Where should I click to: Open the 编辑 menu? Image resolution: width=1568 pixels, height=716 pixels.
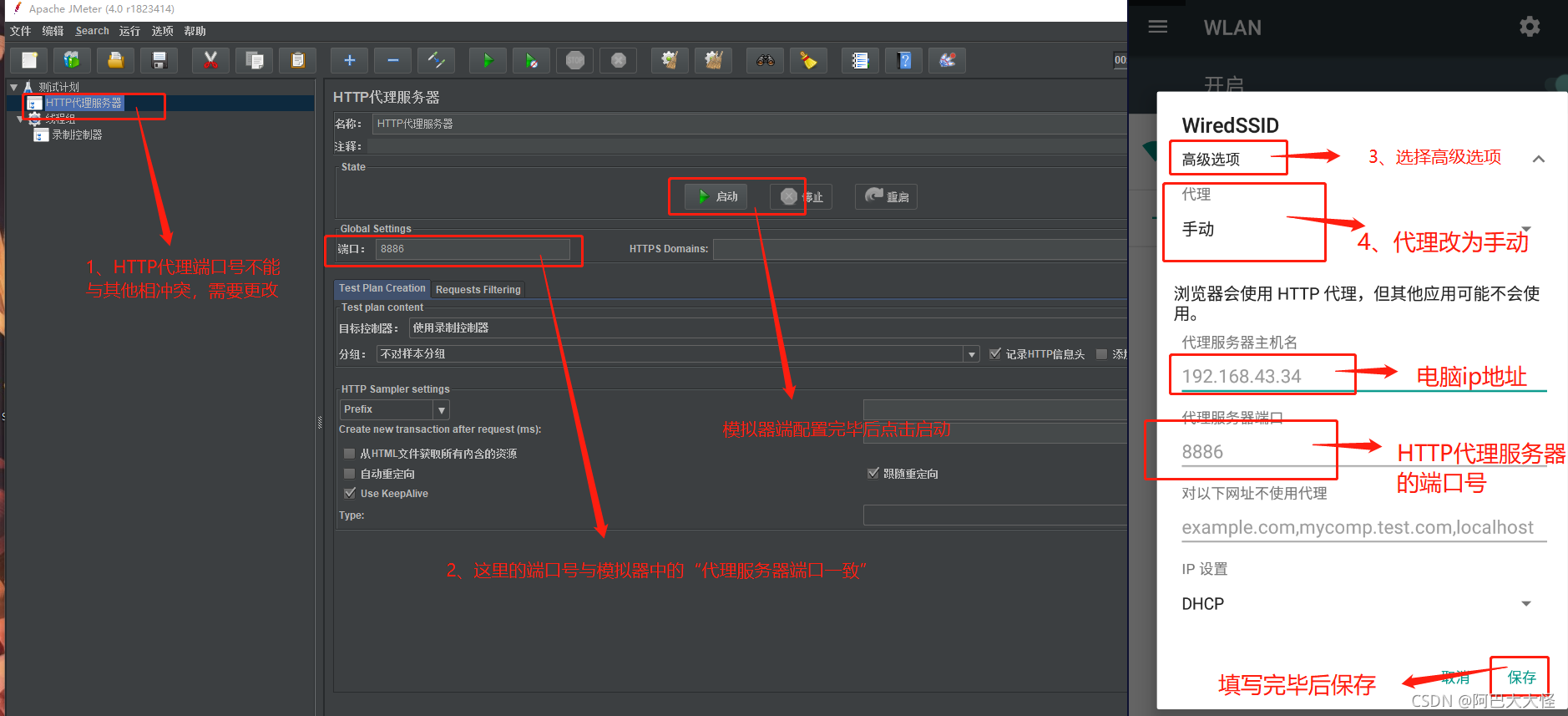(53, 31)
